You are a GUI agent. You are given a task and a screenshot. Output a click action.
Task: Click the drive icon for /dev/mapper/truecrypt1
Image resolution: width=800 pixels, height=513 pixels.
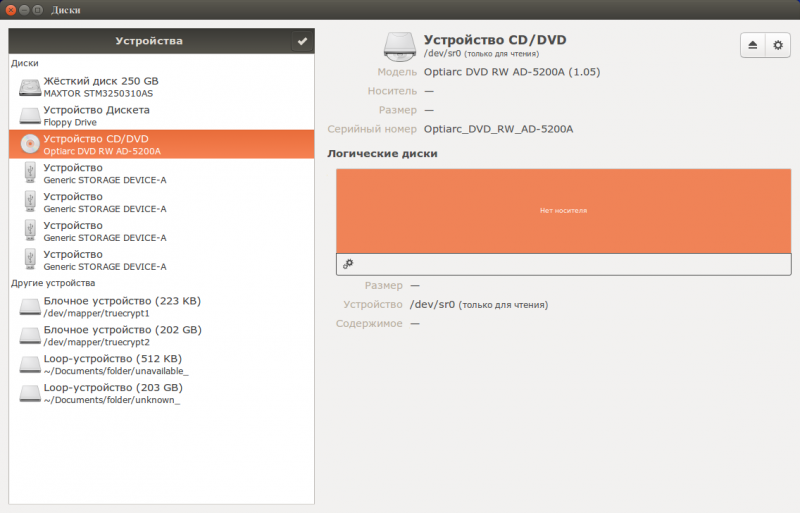click(30, 307)
